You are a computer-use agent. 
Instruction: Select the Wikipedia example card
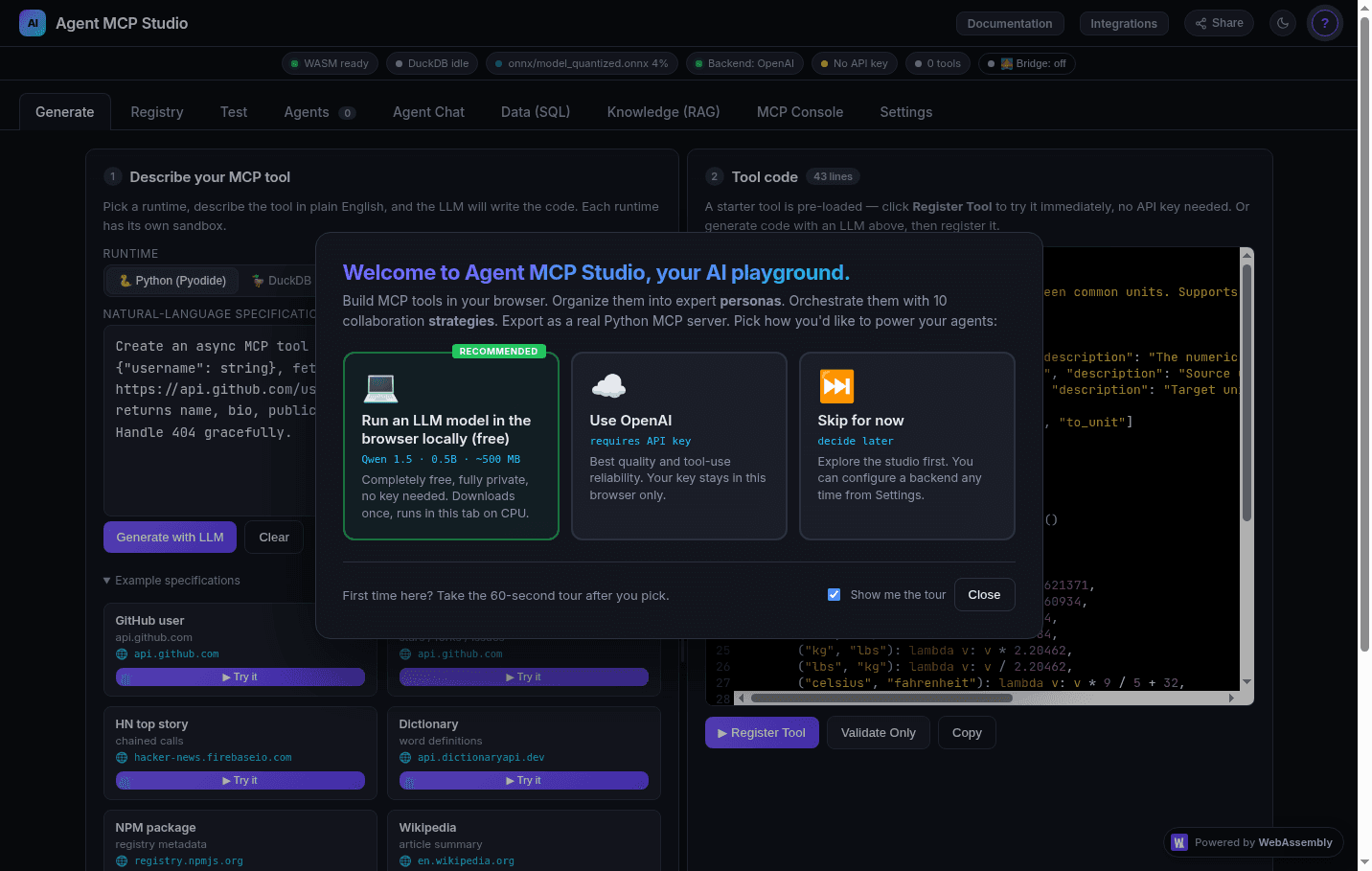click(x=523, y=840)
